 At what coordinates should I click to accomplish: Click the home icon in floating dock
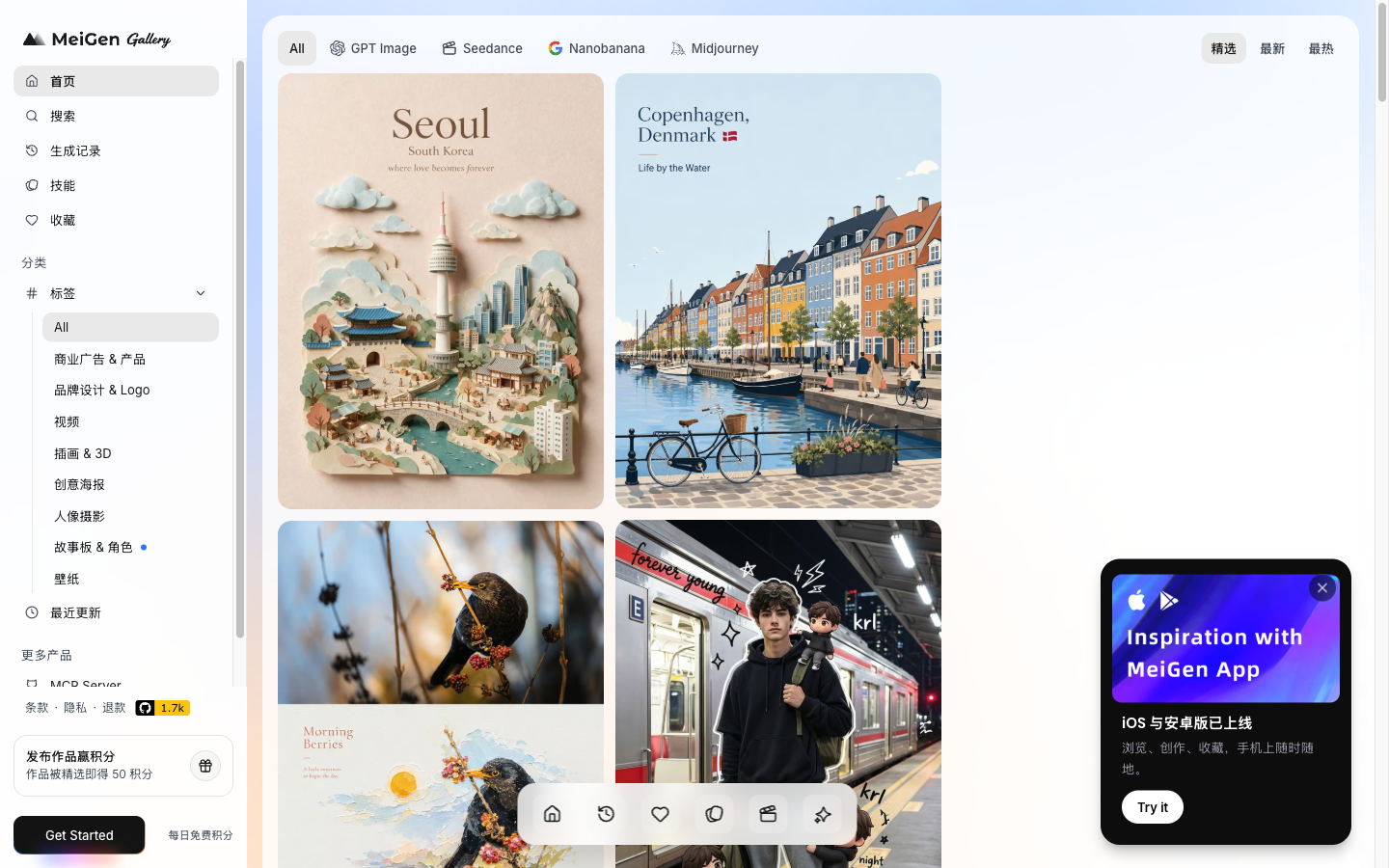point(553,814)
